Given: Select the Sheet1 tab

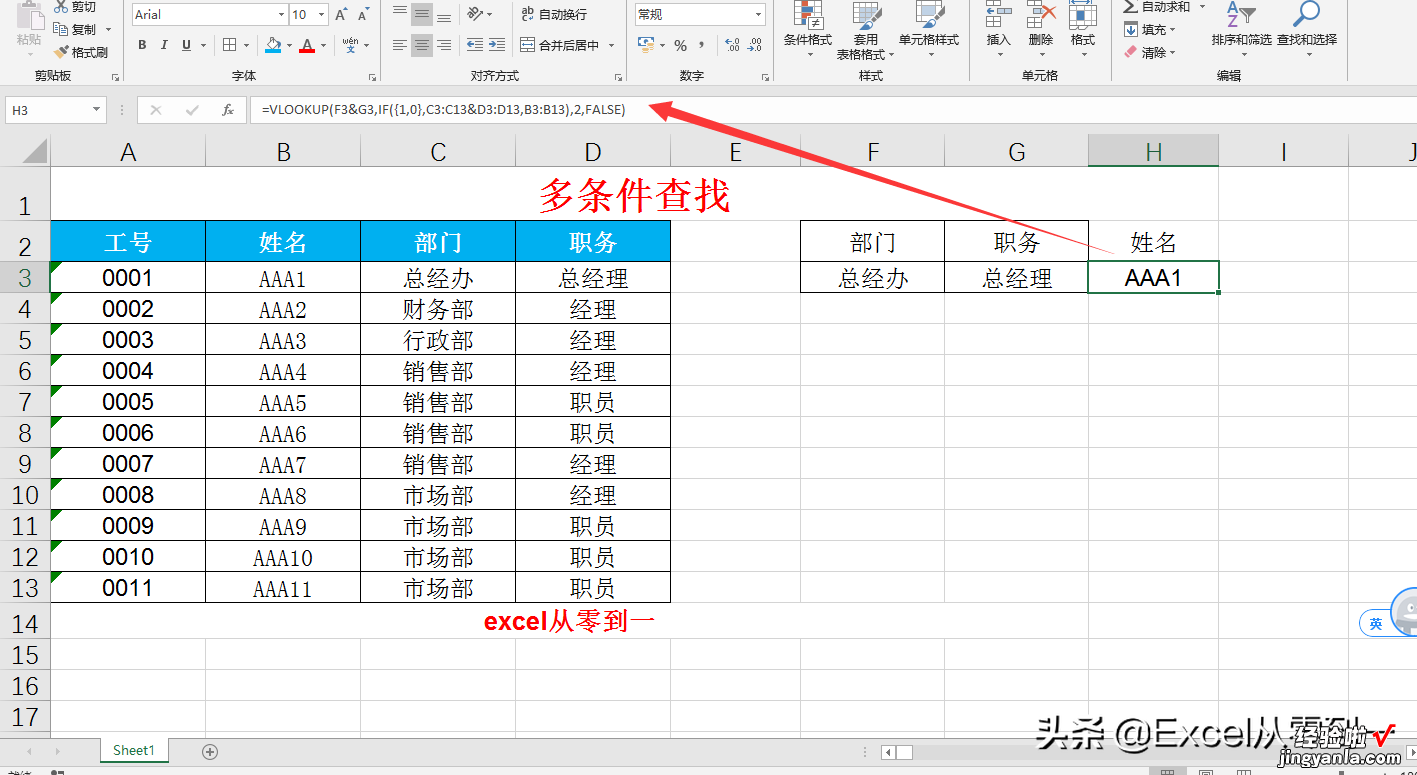Looking at the screenshot, I should click(x=134, y=750).
